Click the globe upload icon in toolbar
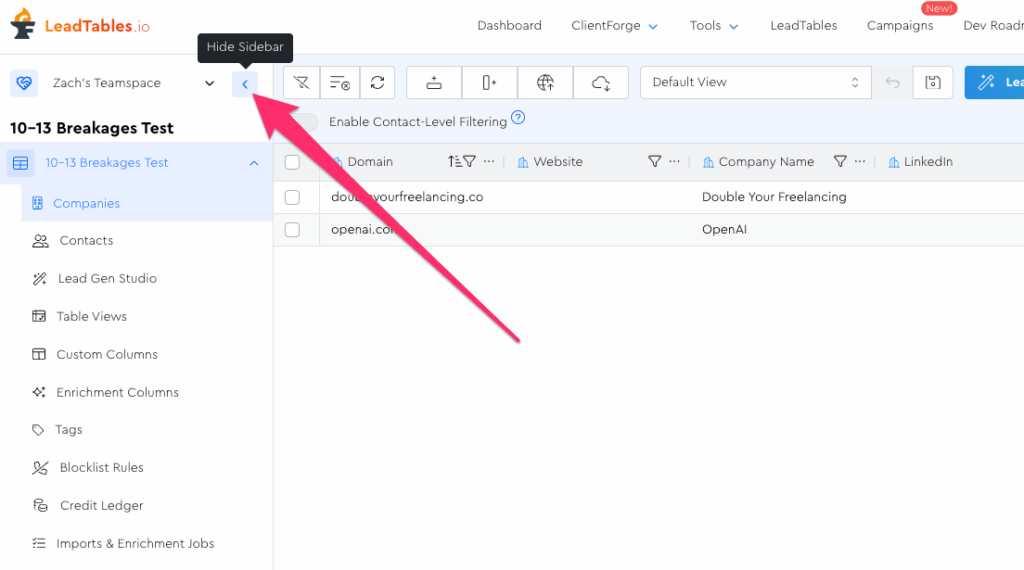Viewport: 1024px width, 570px height. point(545,83)
